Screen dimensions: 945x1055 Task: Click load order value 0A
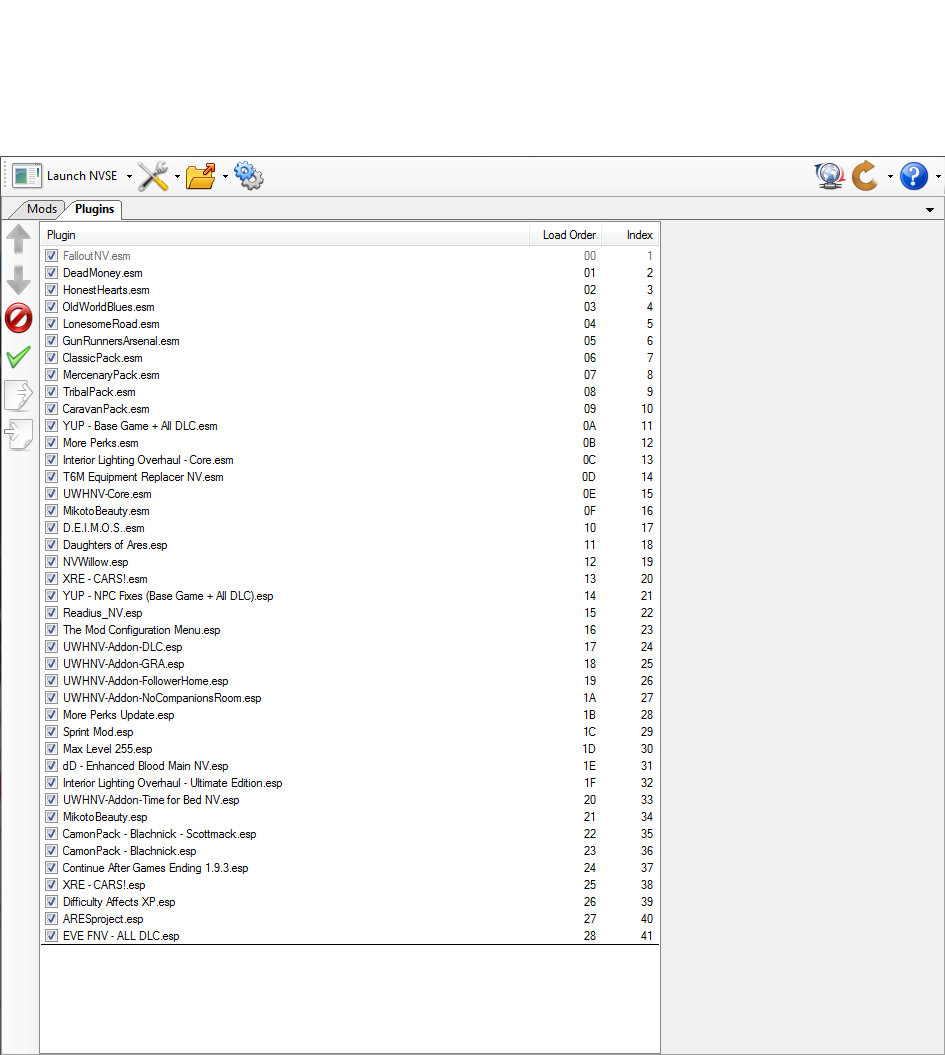point(589,426)
